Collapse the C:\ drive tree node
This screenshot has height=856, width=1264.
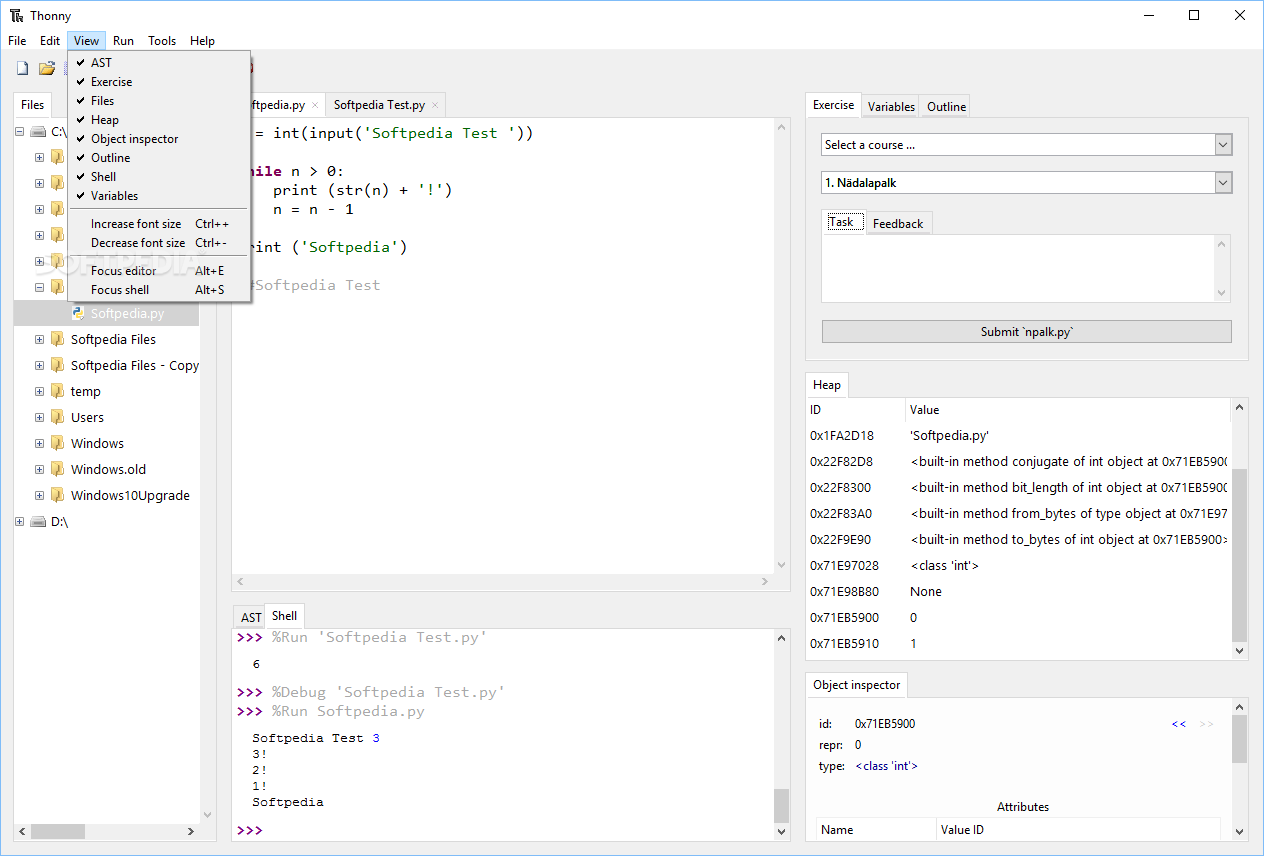19,131
